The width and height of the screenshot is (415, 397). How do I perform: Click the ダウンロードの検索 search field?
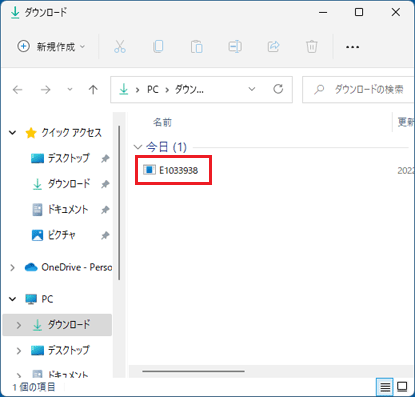pos(359,89)
